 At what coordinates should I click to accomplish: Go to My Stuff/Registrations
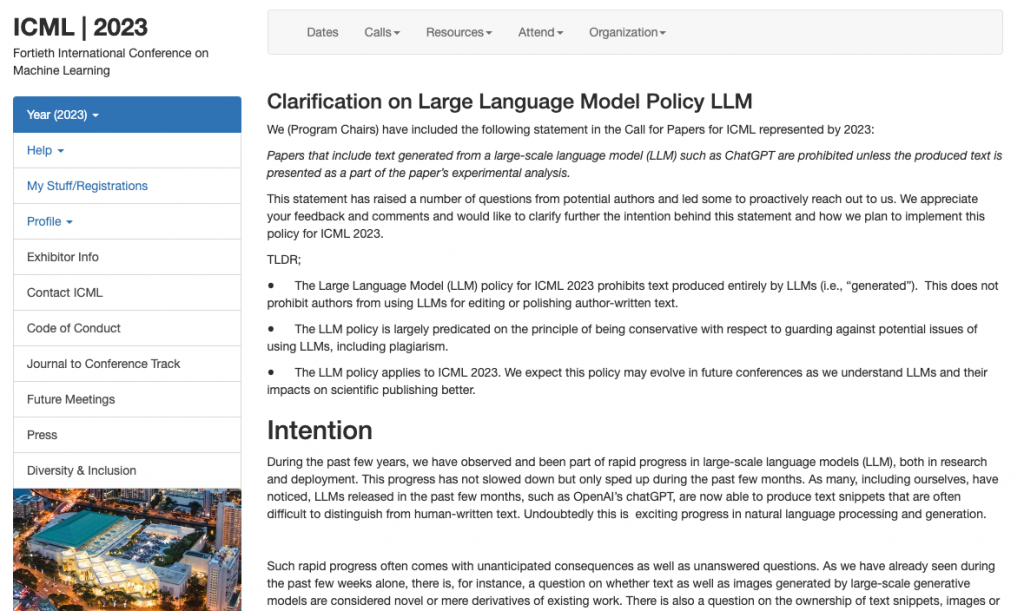127,186
